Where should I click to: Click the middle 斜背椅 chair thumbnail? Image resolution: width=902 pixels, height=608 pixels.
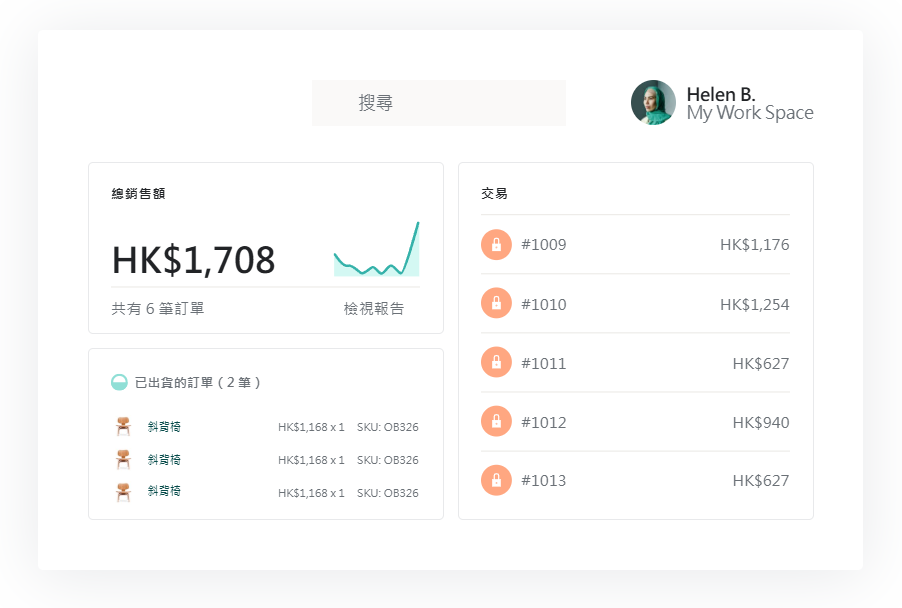[124, 458]
